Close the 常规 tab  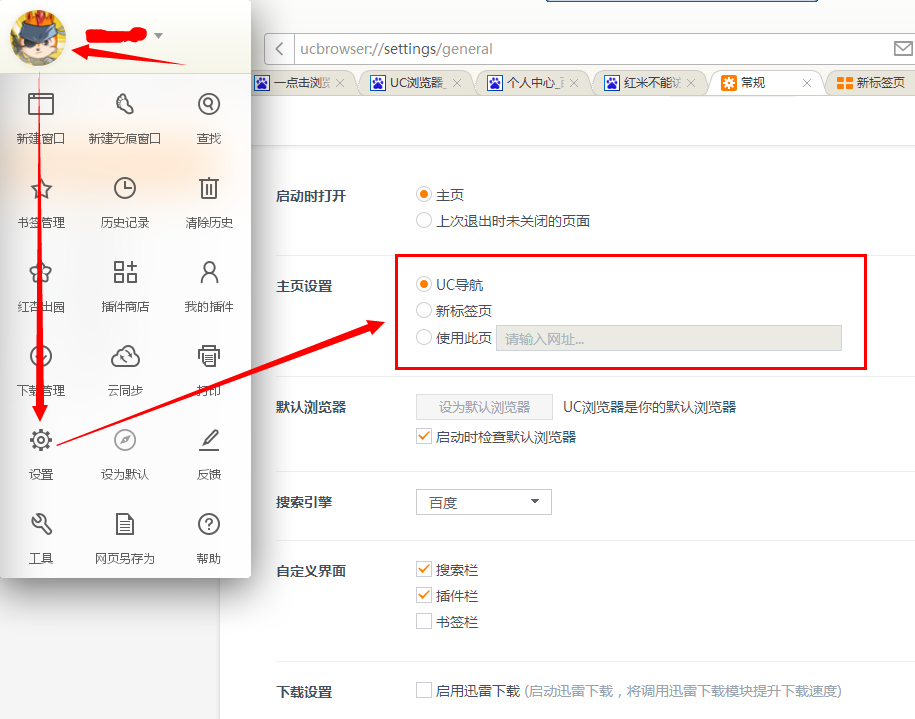(x=807, y=83)
